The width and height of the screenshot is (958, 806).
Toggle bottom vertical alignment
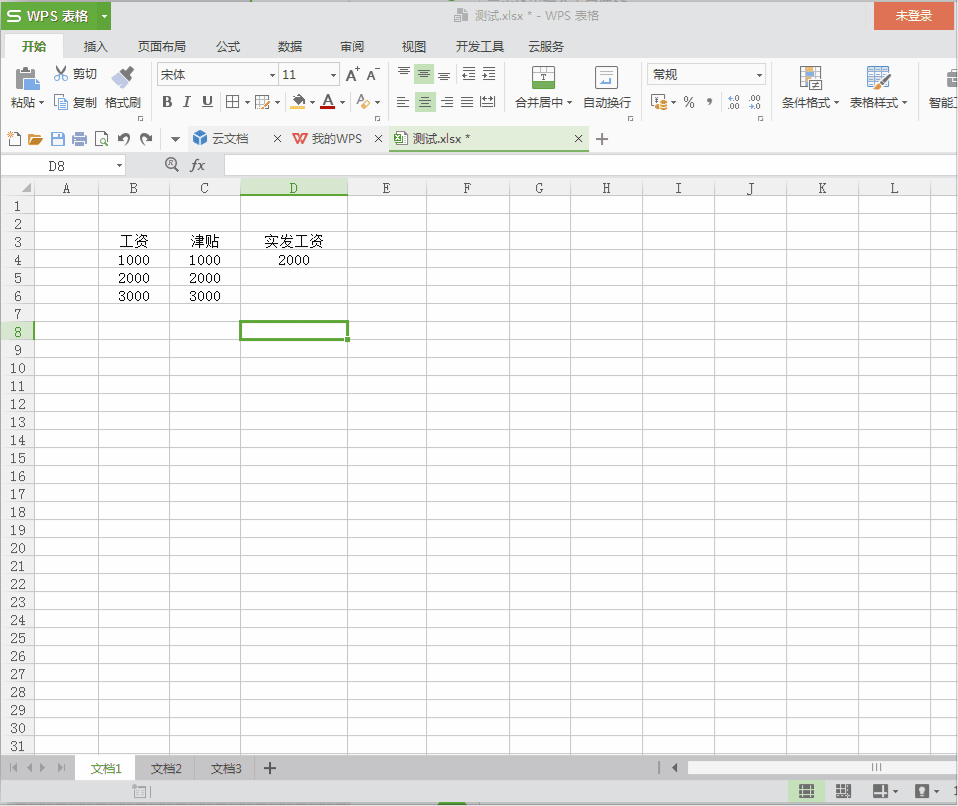coord(444,75)
